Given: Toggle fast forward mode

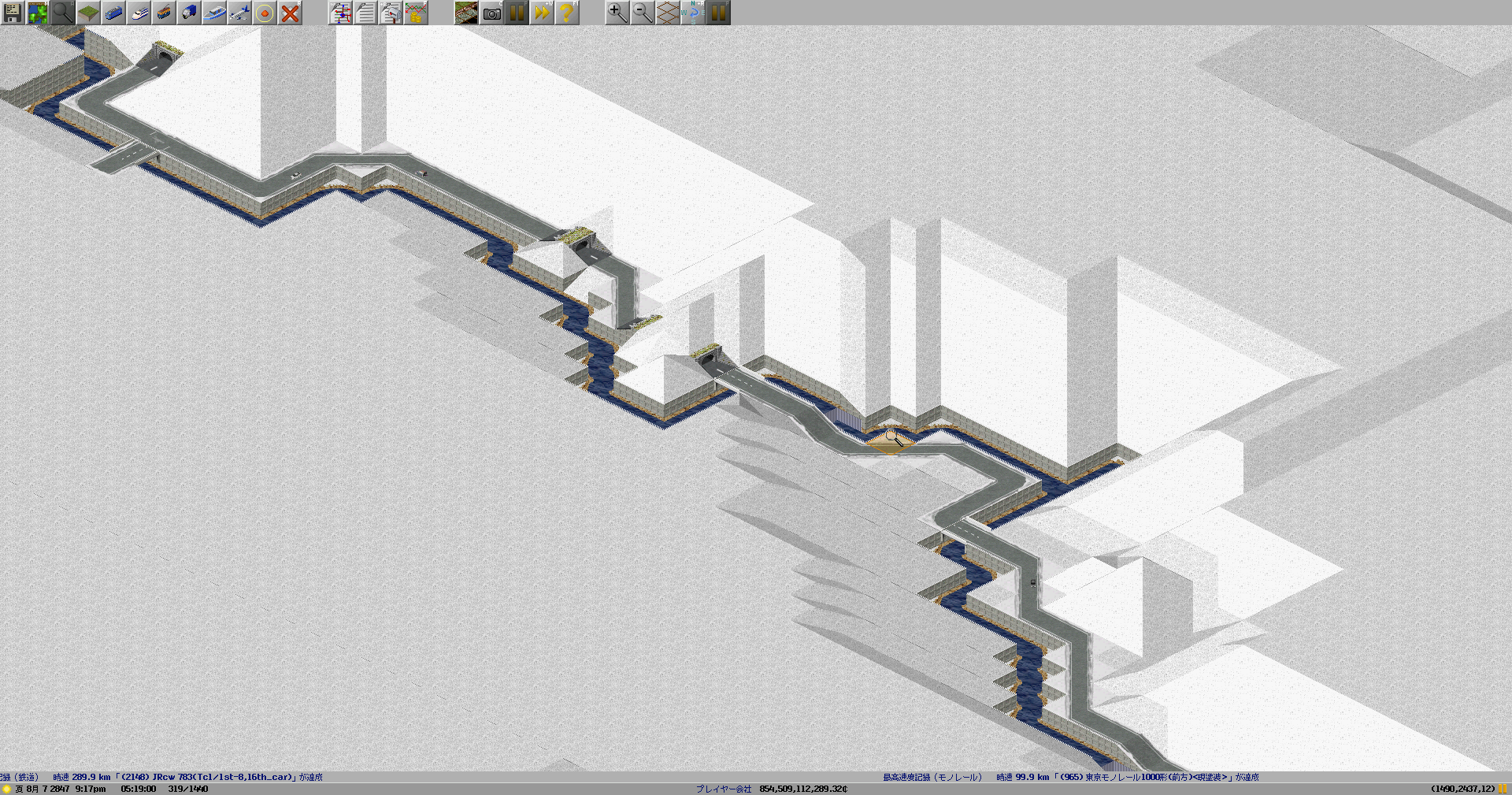Looking at the screenshot, I should coord(542,13).
